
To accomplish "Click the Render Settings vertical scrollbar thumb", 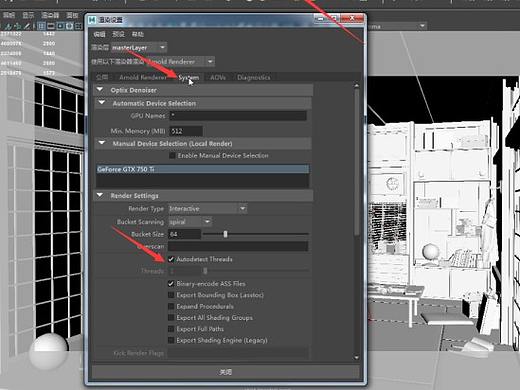I will click(x=357, y=162).
